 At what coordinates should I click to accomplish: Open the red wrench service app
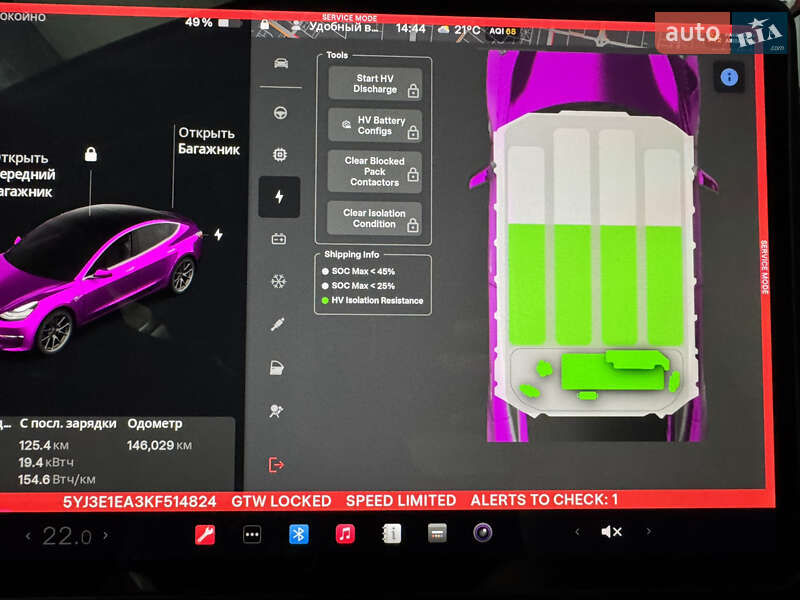[x=205, y=535]
